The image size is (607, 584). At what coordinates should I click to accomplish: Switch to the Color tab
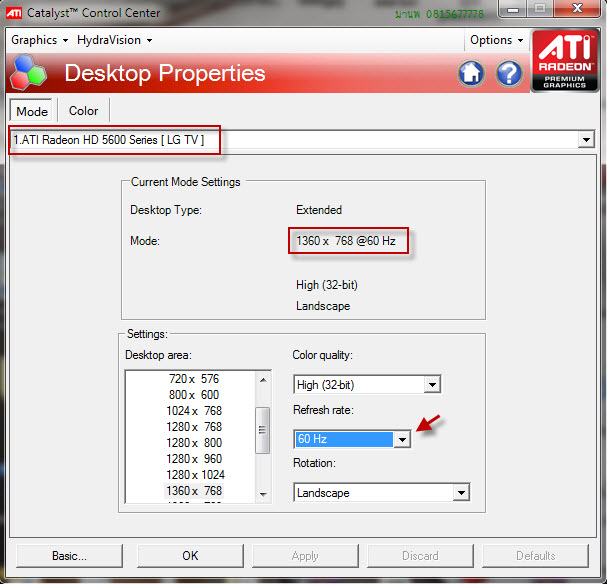click(x=83, y=111)
